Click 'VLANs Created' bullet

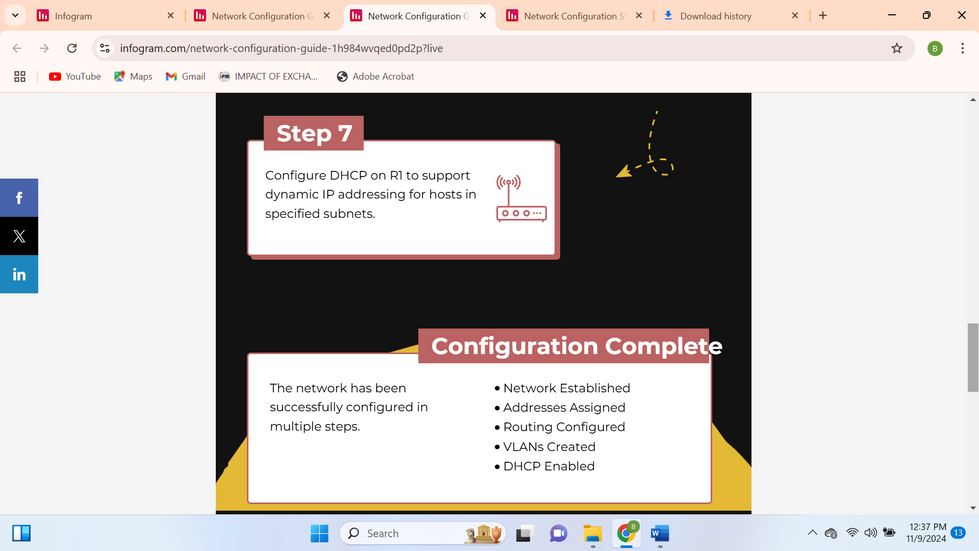click(x=549, y=447)
